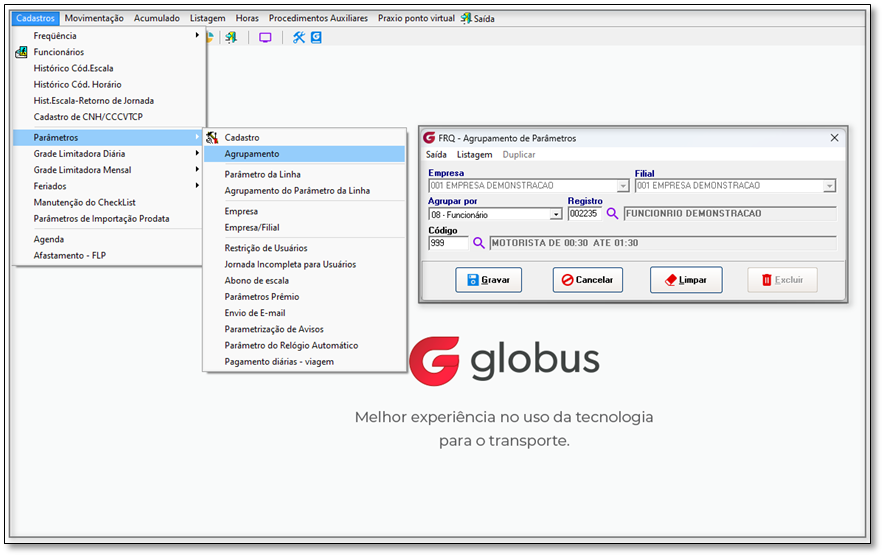Expand Grade Limitadora Diária submenu
The height and width of the screenshot is (557, 884).
108,153
